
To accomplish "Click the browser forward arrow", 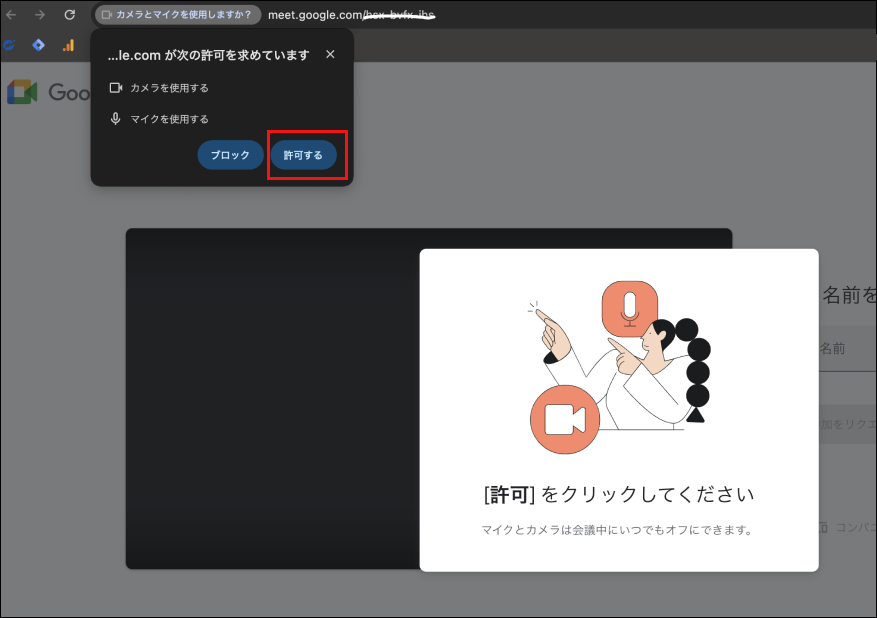I will (x=40, y=15).
